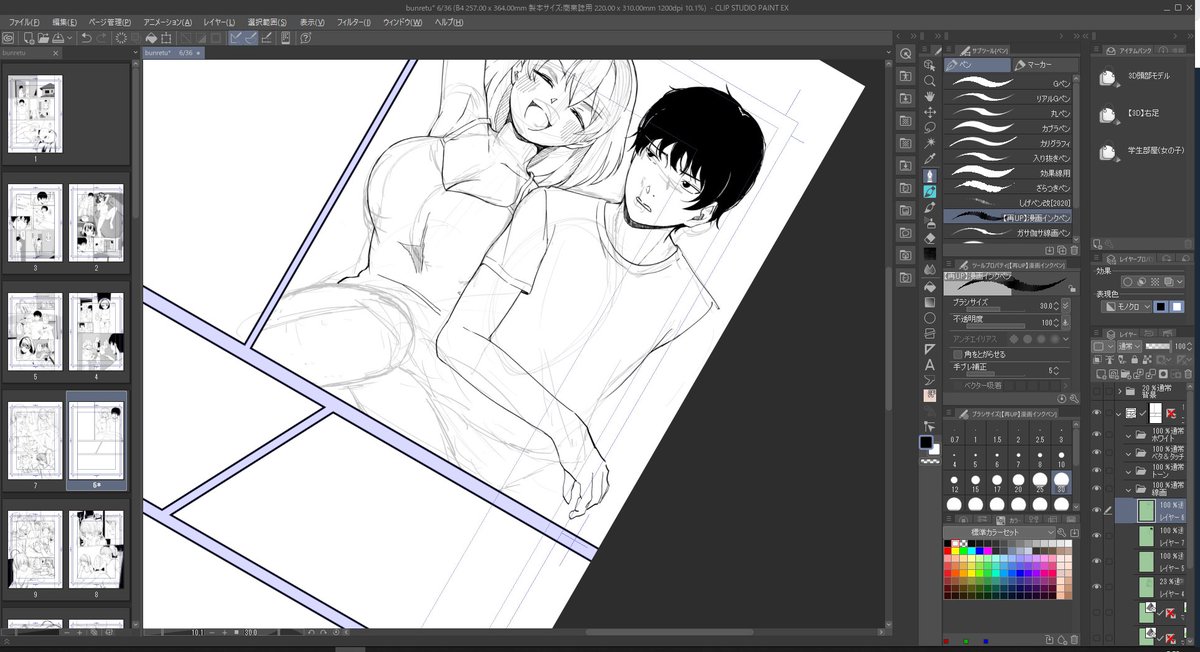Screen dimensions: 1200x652
Task: Select the Auto select magic wand tool
Action: (x=930, y=144)
